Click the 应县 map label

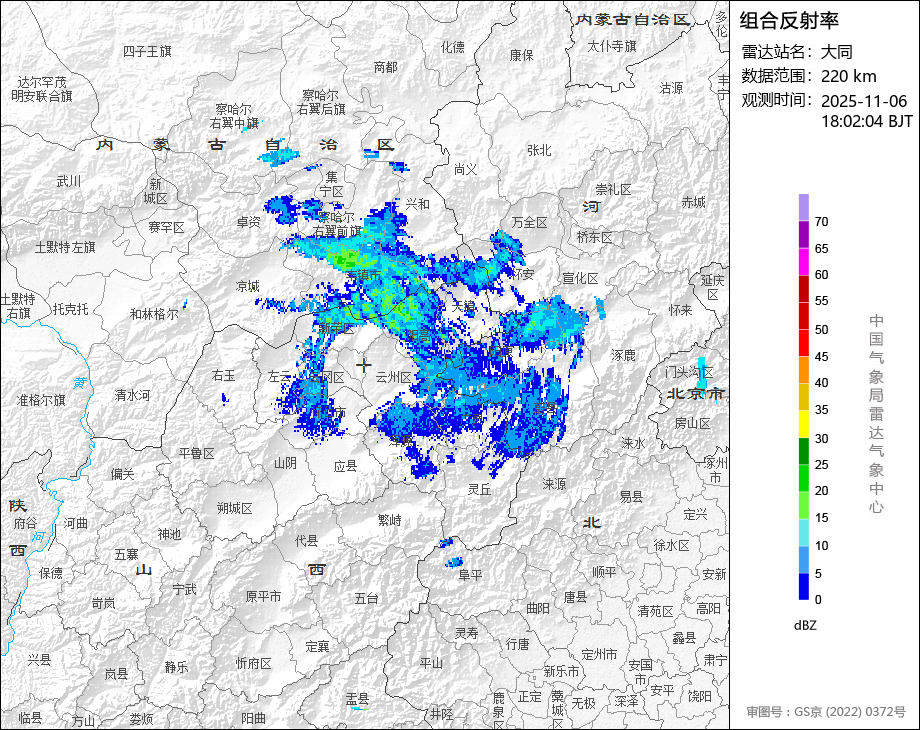click(x=345, y=467)
